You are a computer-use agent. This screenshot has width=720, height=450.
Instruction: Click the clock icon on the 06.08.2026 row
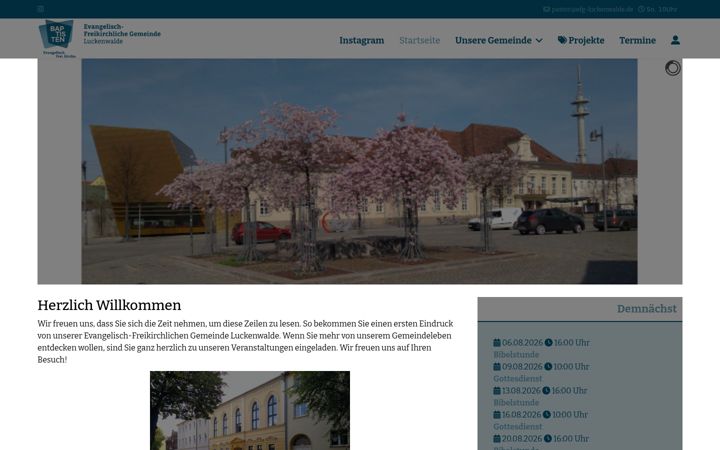coord(548,343)
